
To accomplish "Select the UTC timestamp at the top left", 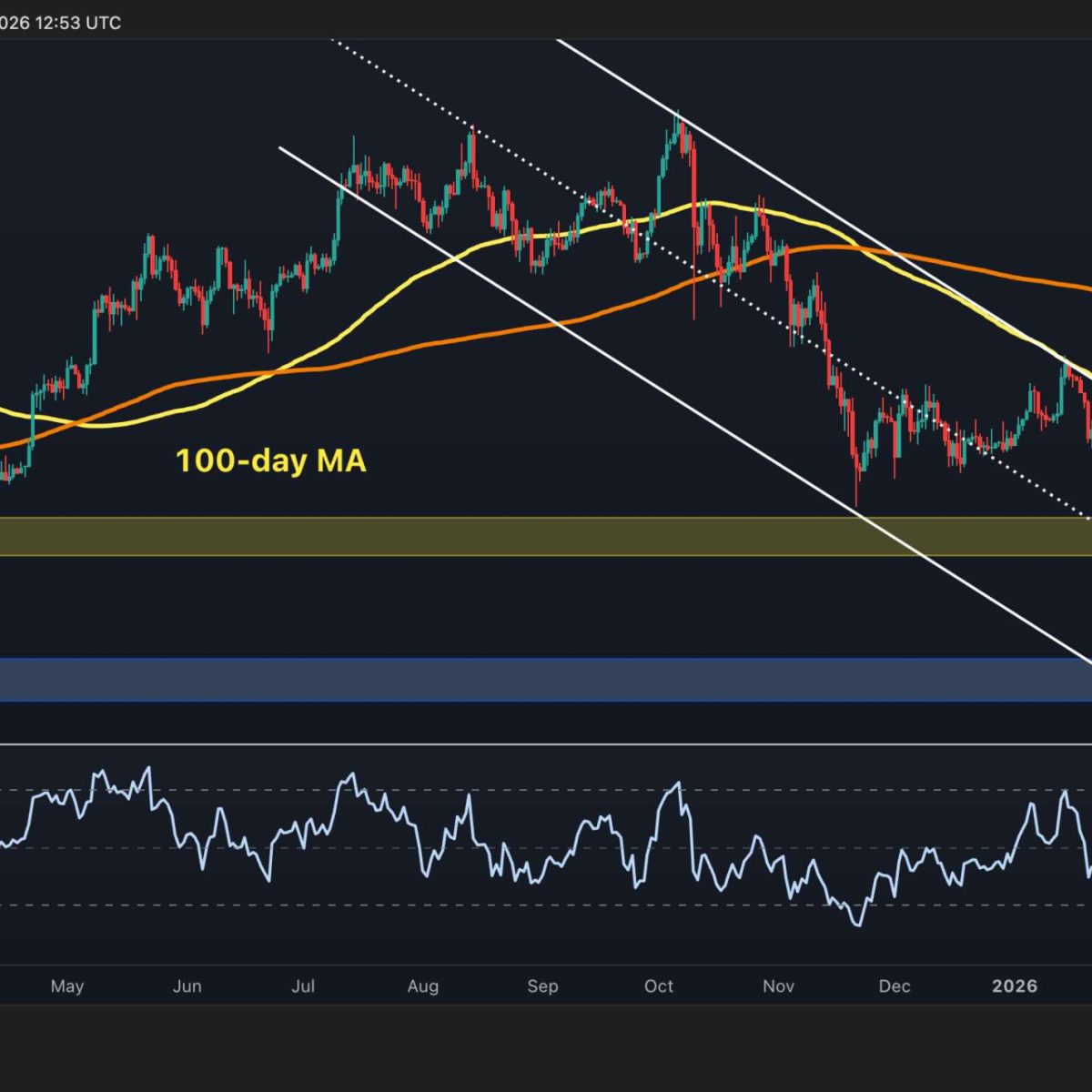I will click(60, 23).
